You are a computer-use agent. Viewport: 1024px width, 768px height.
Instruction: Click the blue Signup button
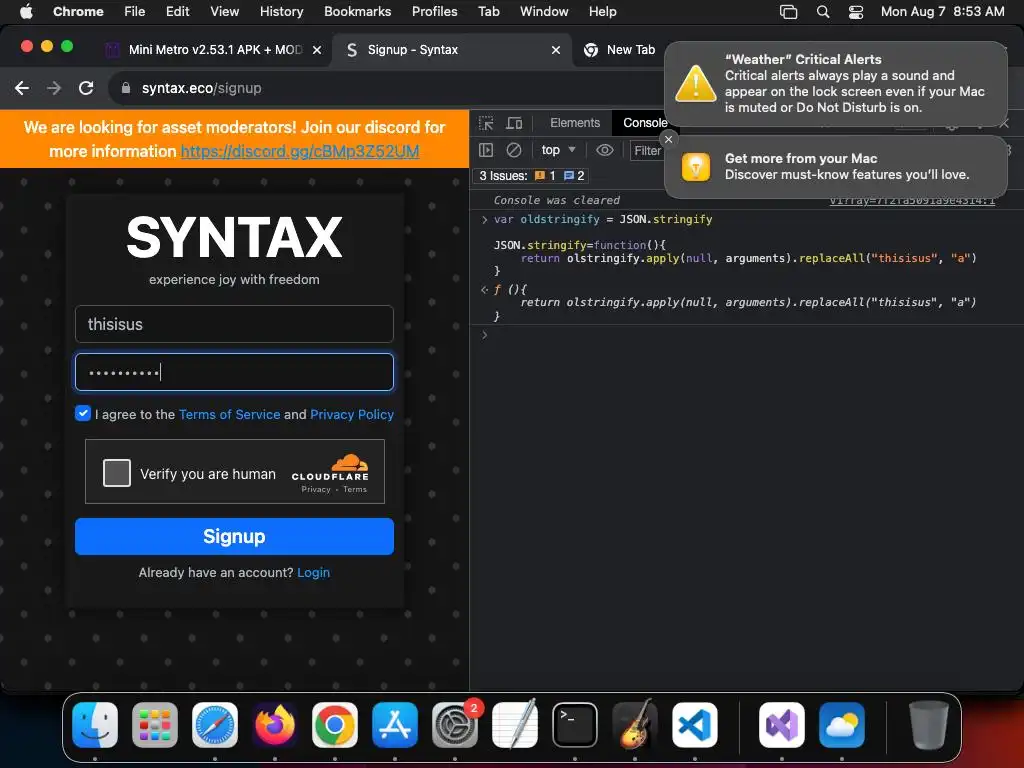click(x=234, y=536)
